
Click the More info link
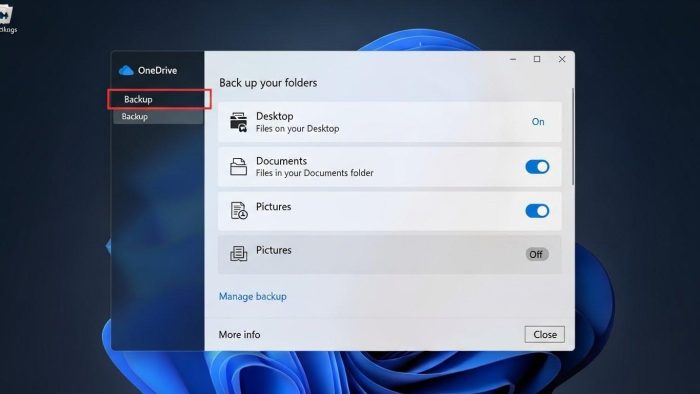coord(239,335)
